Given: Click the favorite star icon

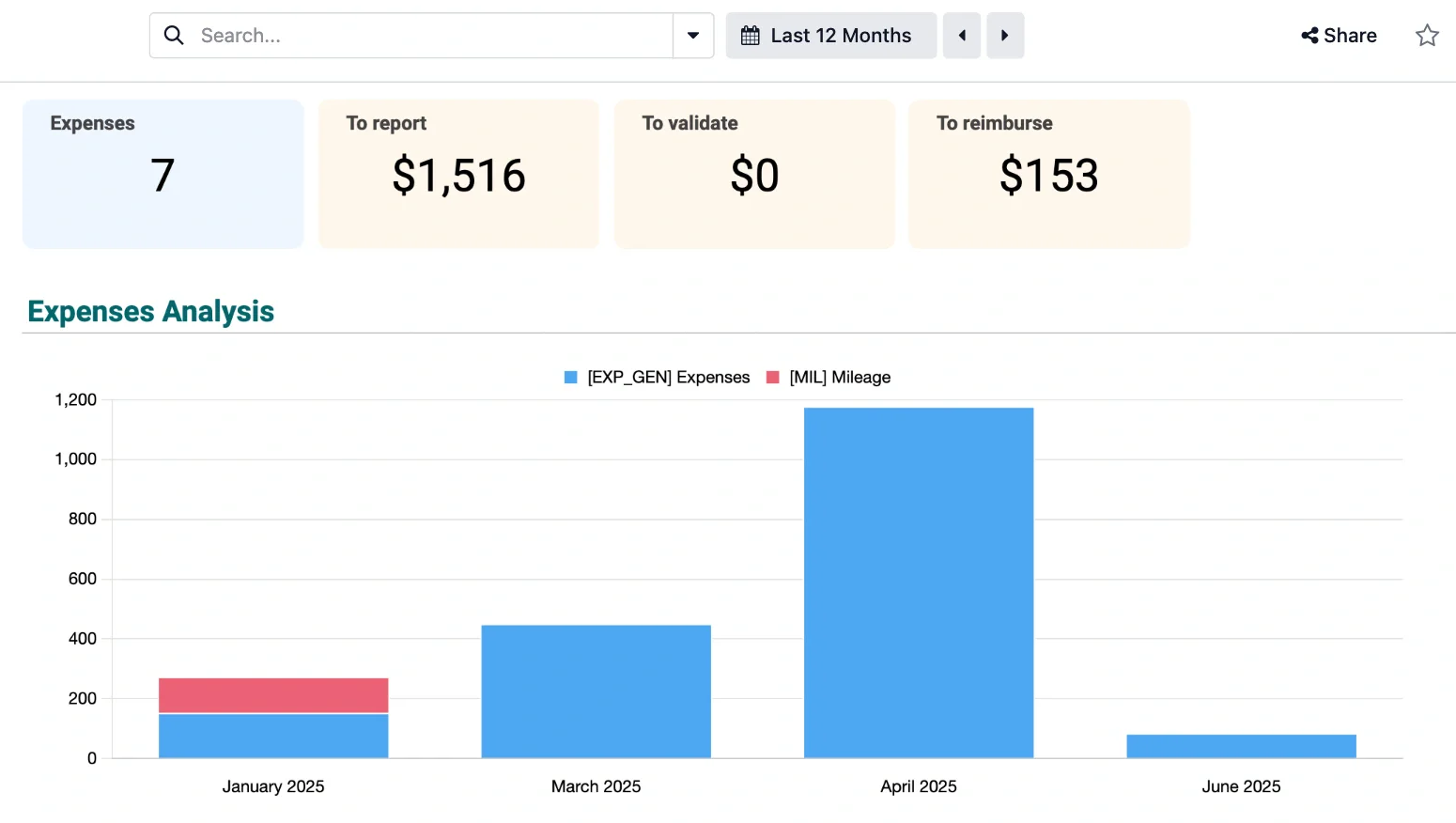Looking at the screenshot, I should click(1427, 36).
